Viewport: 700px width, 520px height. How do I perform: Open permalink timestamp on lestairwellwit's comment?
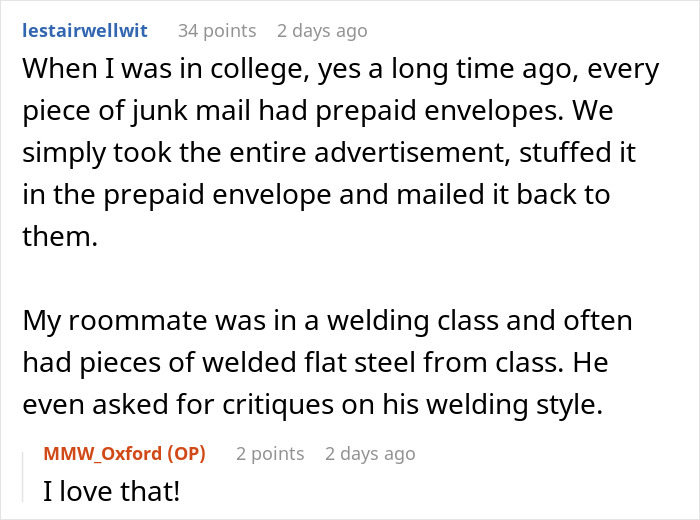coord(322,32)
